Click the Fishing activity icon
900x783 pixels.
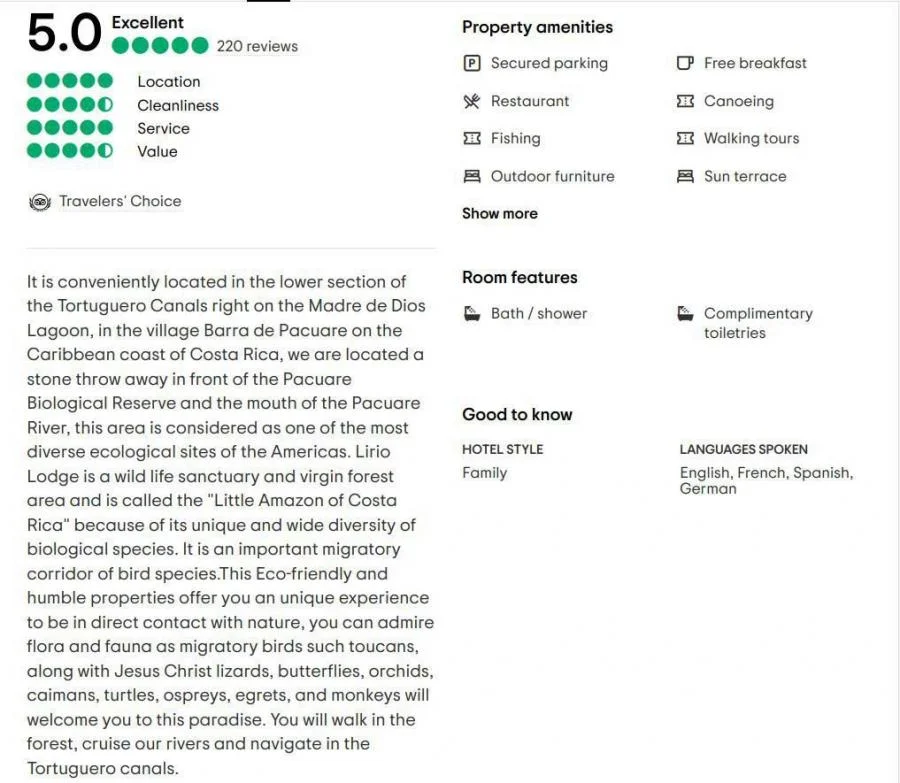(472, 139)
